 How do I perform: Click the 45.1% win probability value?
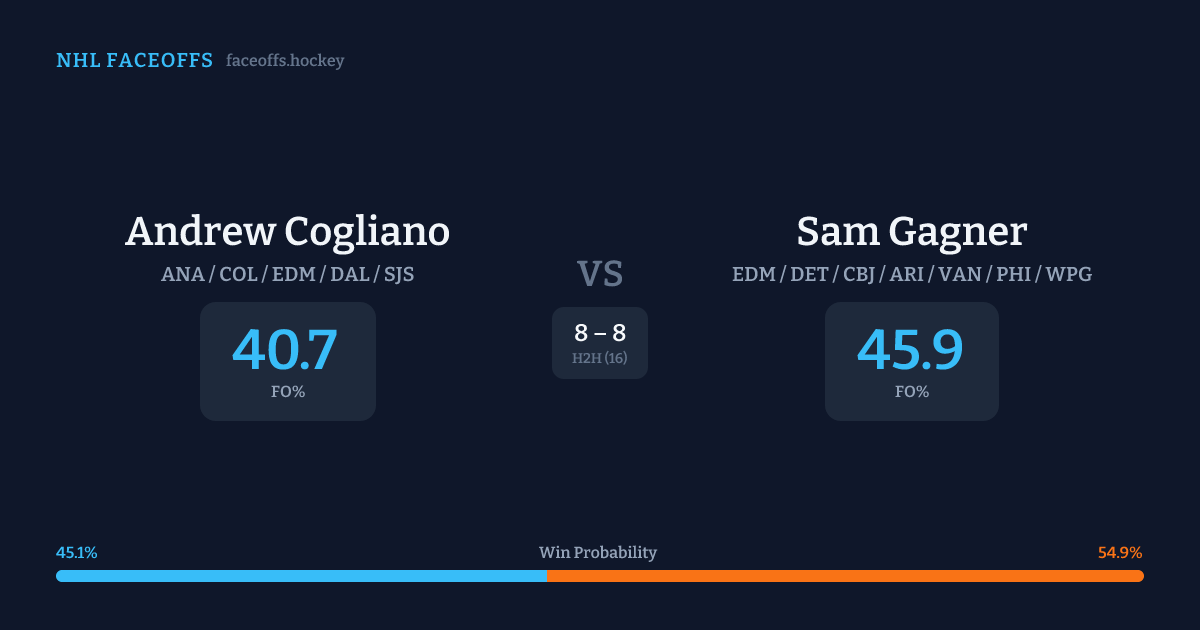pos(77,553)
